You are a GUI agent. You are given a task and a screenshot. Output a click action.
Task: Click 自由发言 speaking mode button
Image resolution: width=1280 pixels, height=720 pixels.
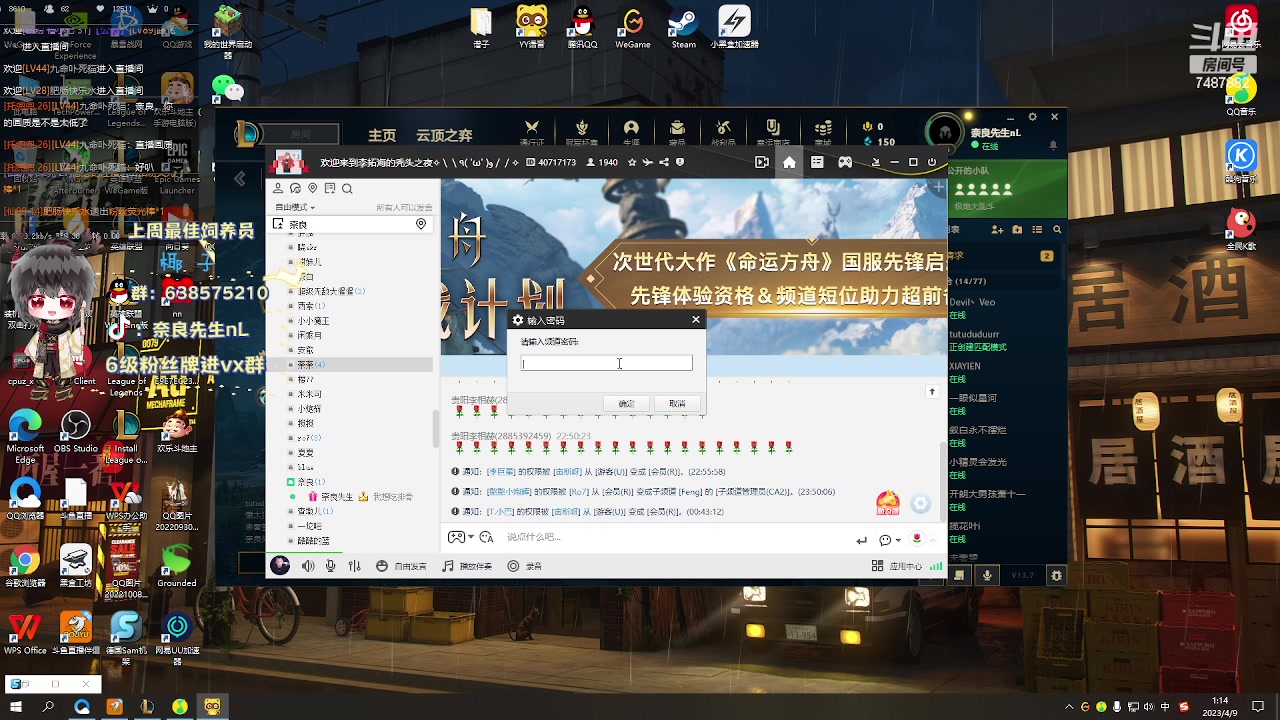[402, 566]
